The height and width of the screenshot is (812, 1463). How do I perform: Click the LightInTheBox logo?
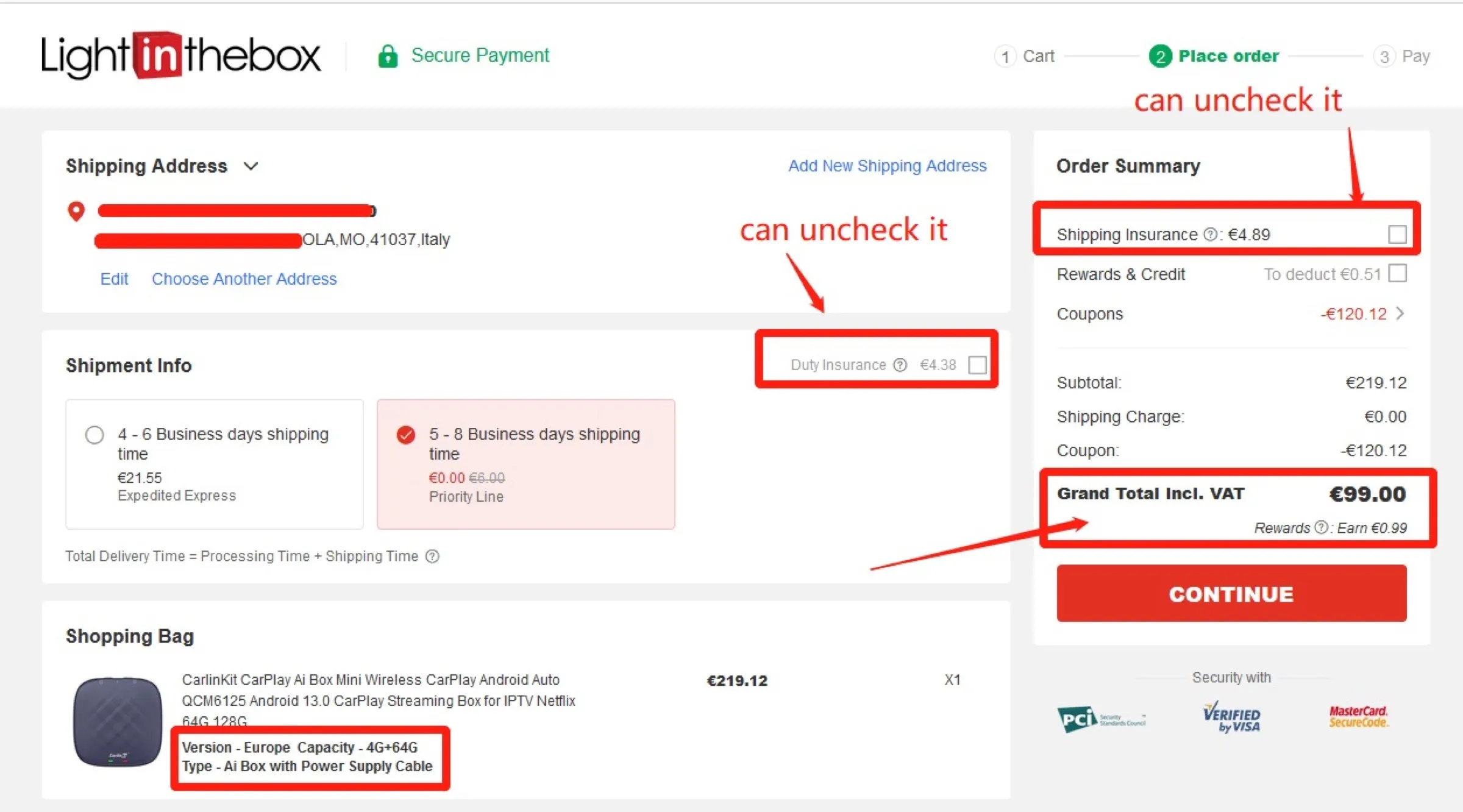click(180, 55)
